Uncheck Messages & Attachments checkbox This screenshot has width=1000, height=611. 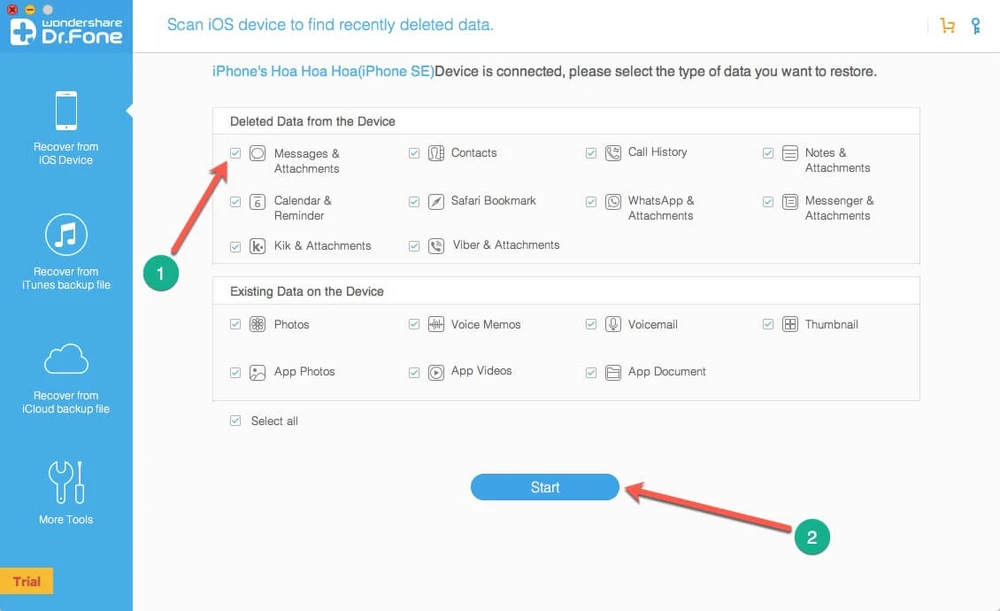236,153
